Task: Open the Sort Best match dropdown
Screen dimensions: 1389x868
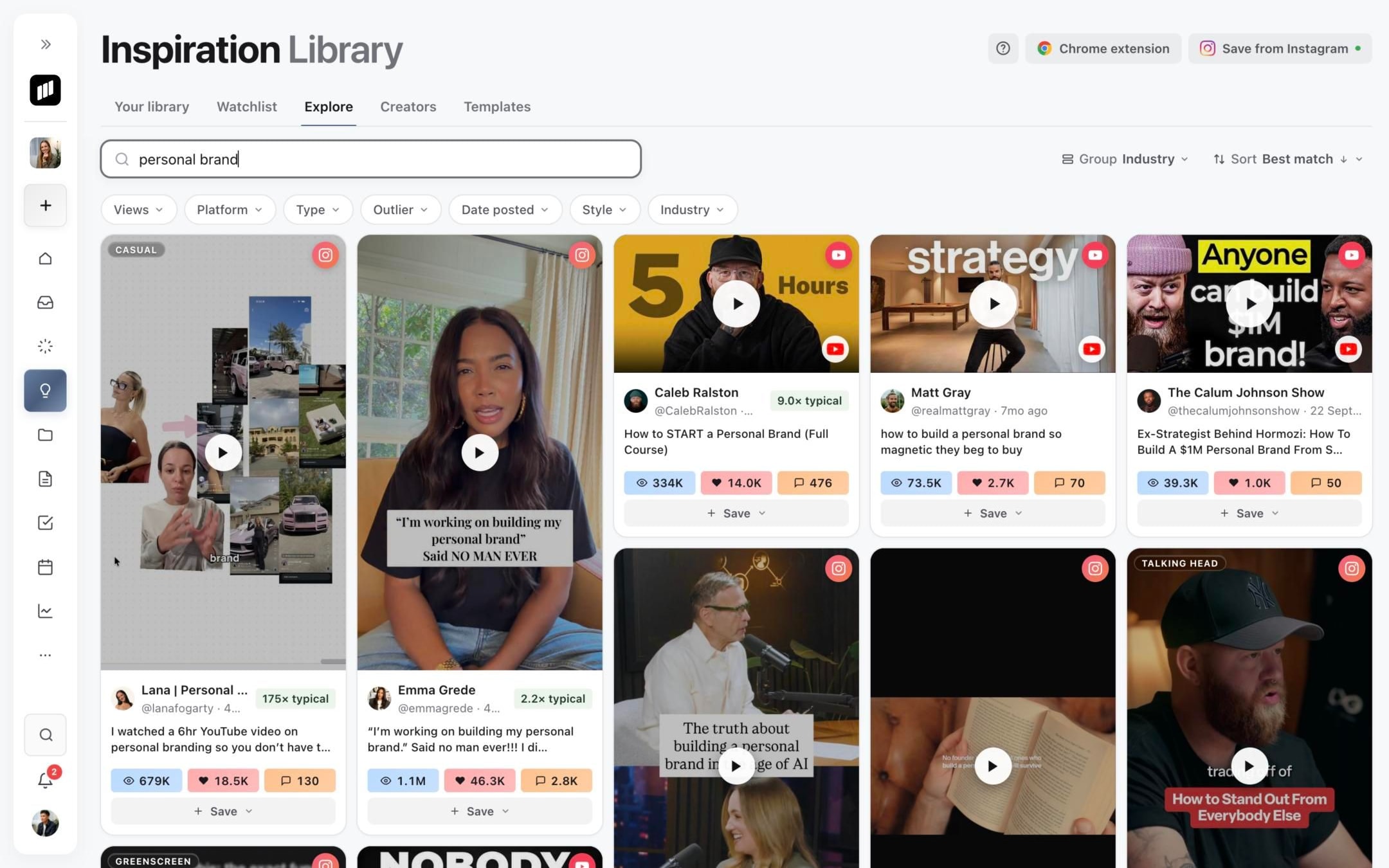Action: (1287, 159)
